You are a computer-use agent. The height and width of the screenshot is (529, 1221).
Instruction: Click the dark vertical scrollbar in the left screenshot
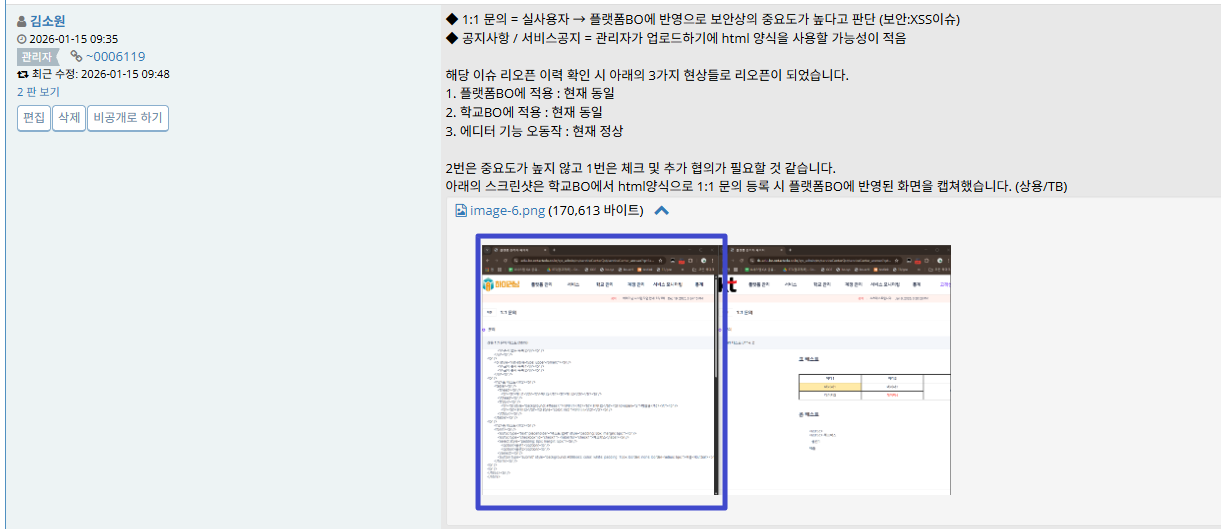tap(716, 400)
